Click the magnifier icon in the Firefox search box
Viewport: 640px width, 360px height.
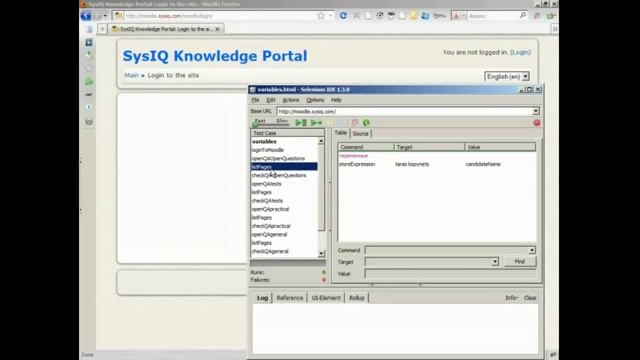(522, 16)
